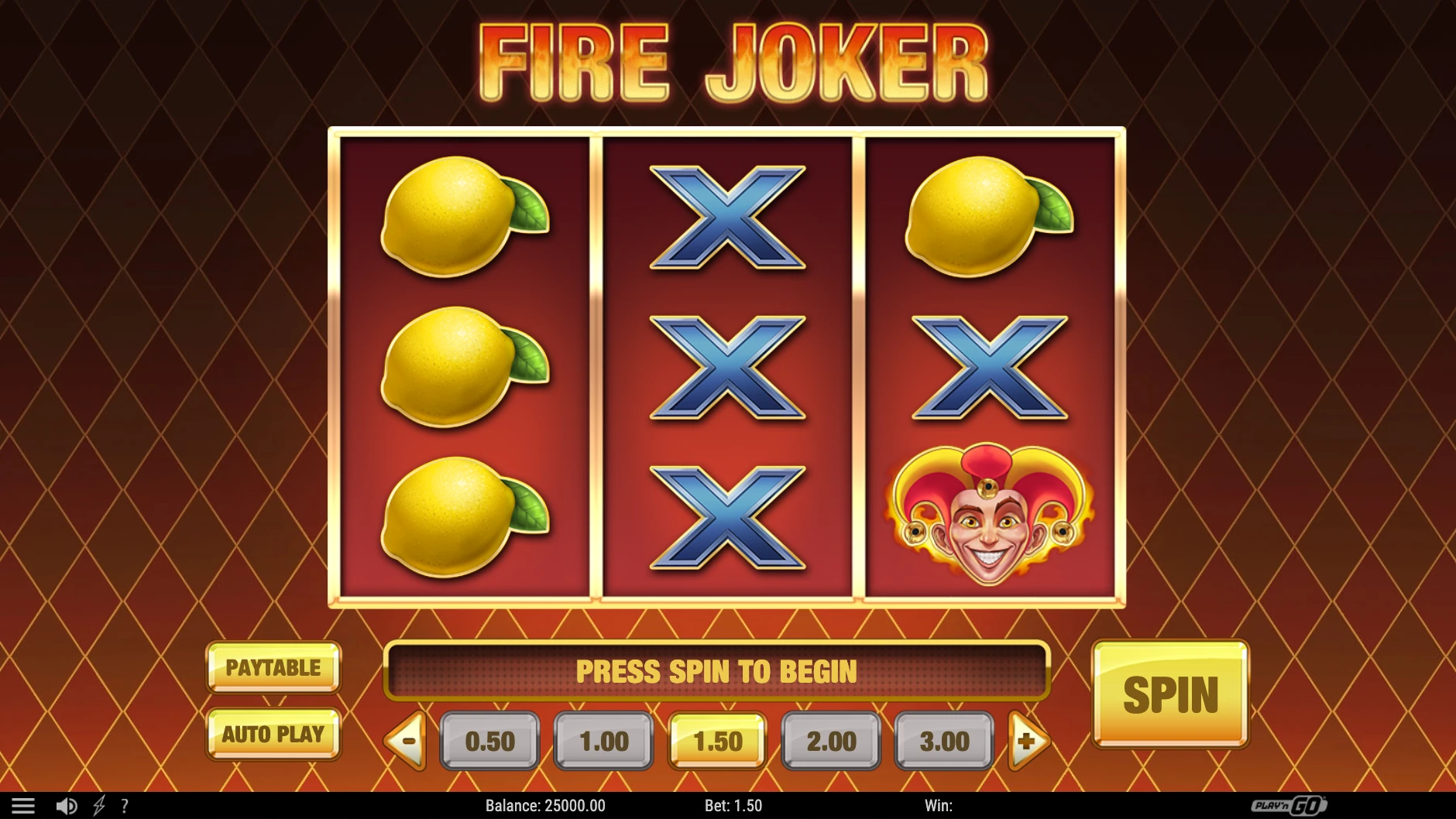Choose the 3.00 bet value
Screen dimensions: 1456x819
(944, 741)
